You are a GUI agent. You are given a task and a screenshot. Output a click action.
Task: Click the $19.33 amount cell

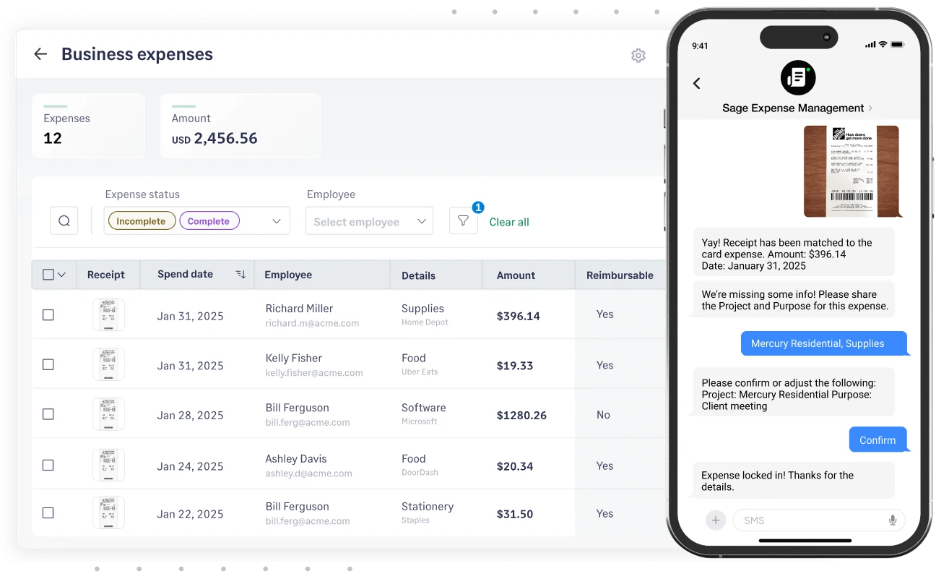click(x=515, y=366)
